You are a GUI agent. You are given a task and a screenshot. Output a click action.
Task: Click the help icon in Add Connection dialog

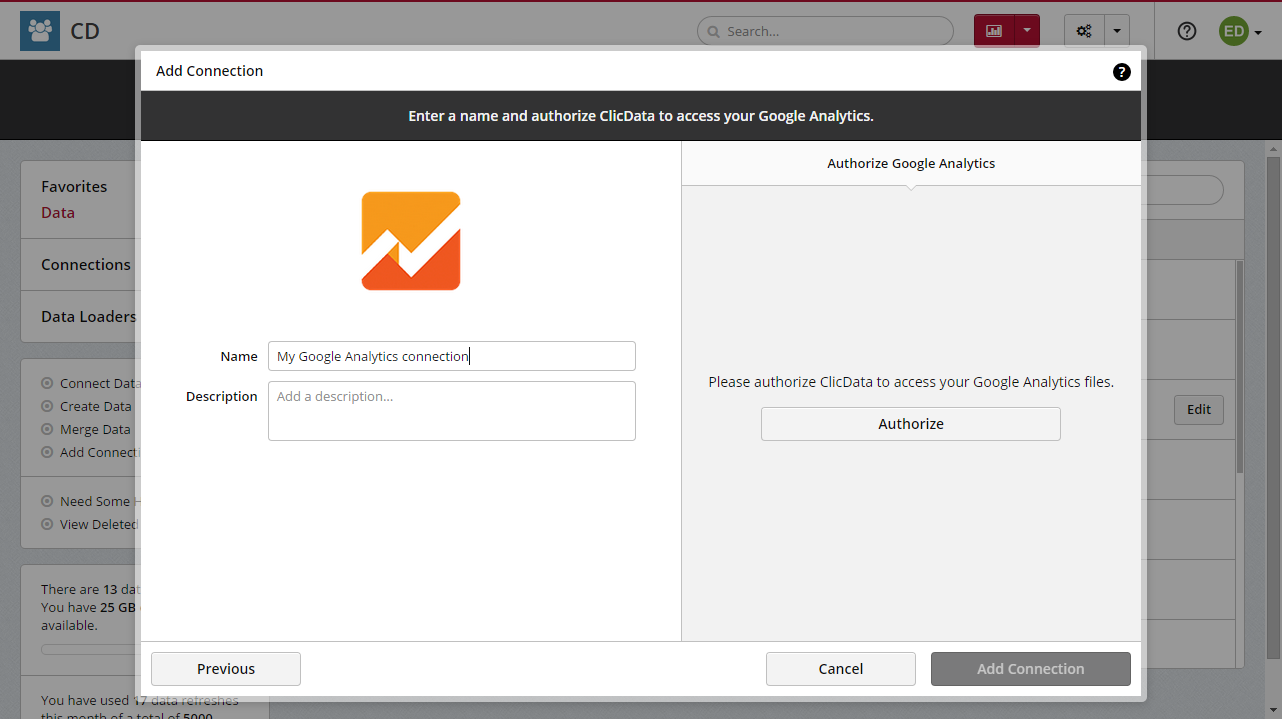point(1121,72)
